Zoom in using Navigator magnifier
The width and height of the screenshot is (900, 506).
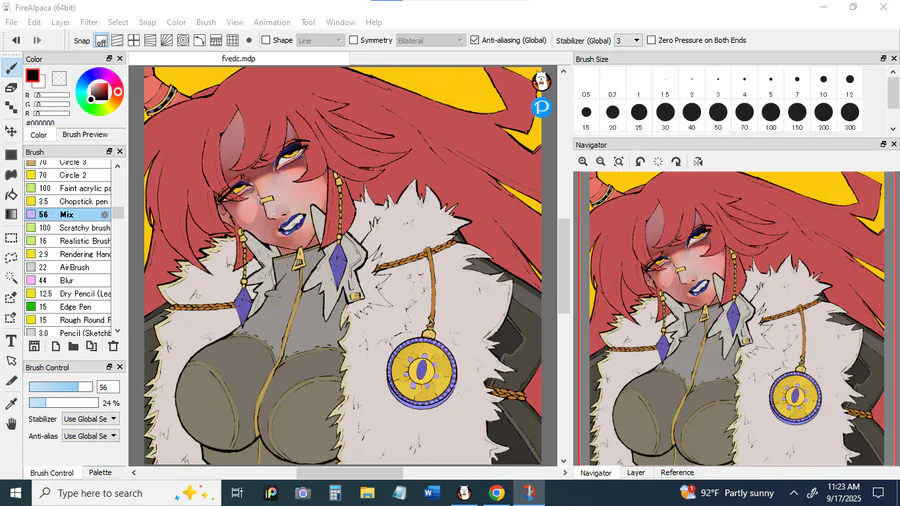(x=583, y=162)
